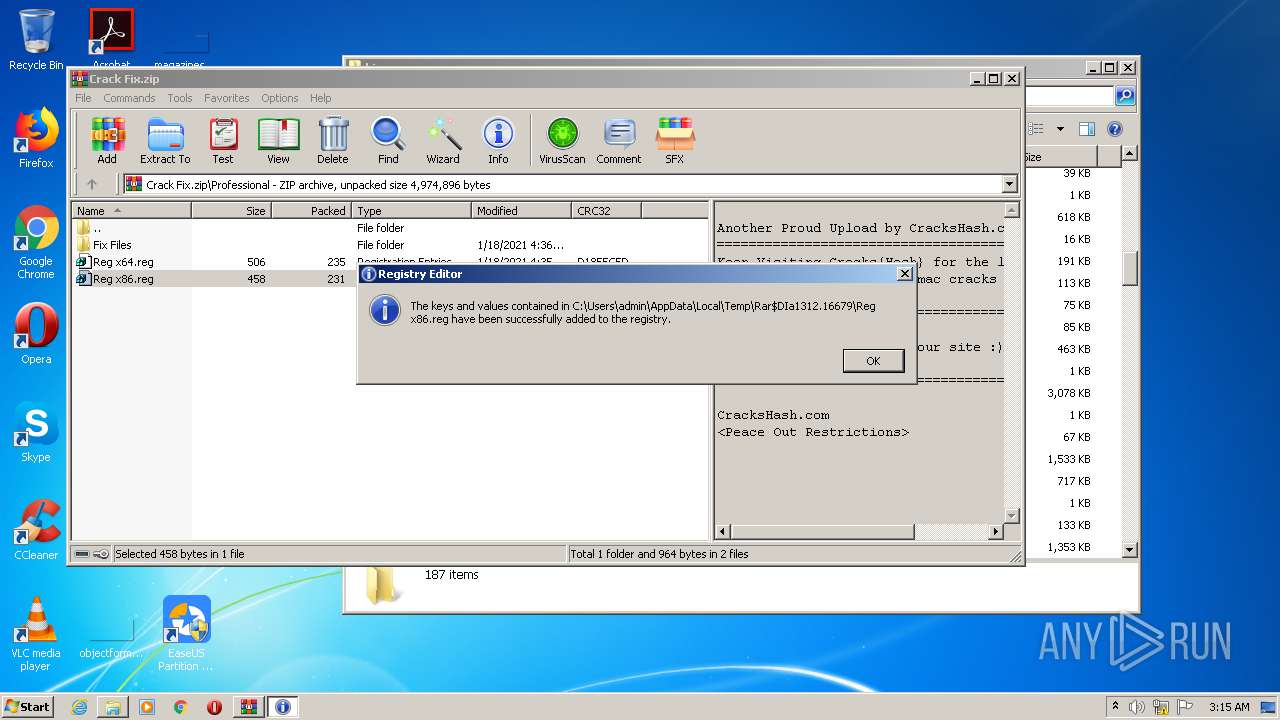1280x720 pixels.
Task: Click OK in Registry Editor dialog
Action: click(873, 361)
